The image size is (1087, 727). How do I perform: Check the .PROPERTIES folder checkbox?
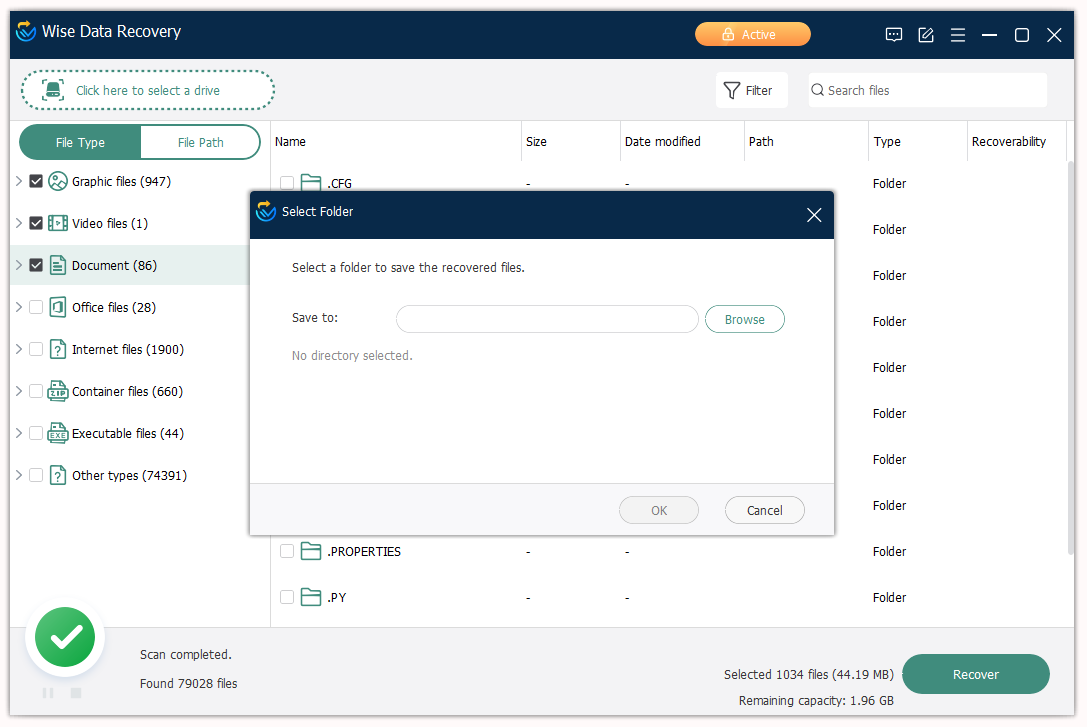[287, 552]
